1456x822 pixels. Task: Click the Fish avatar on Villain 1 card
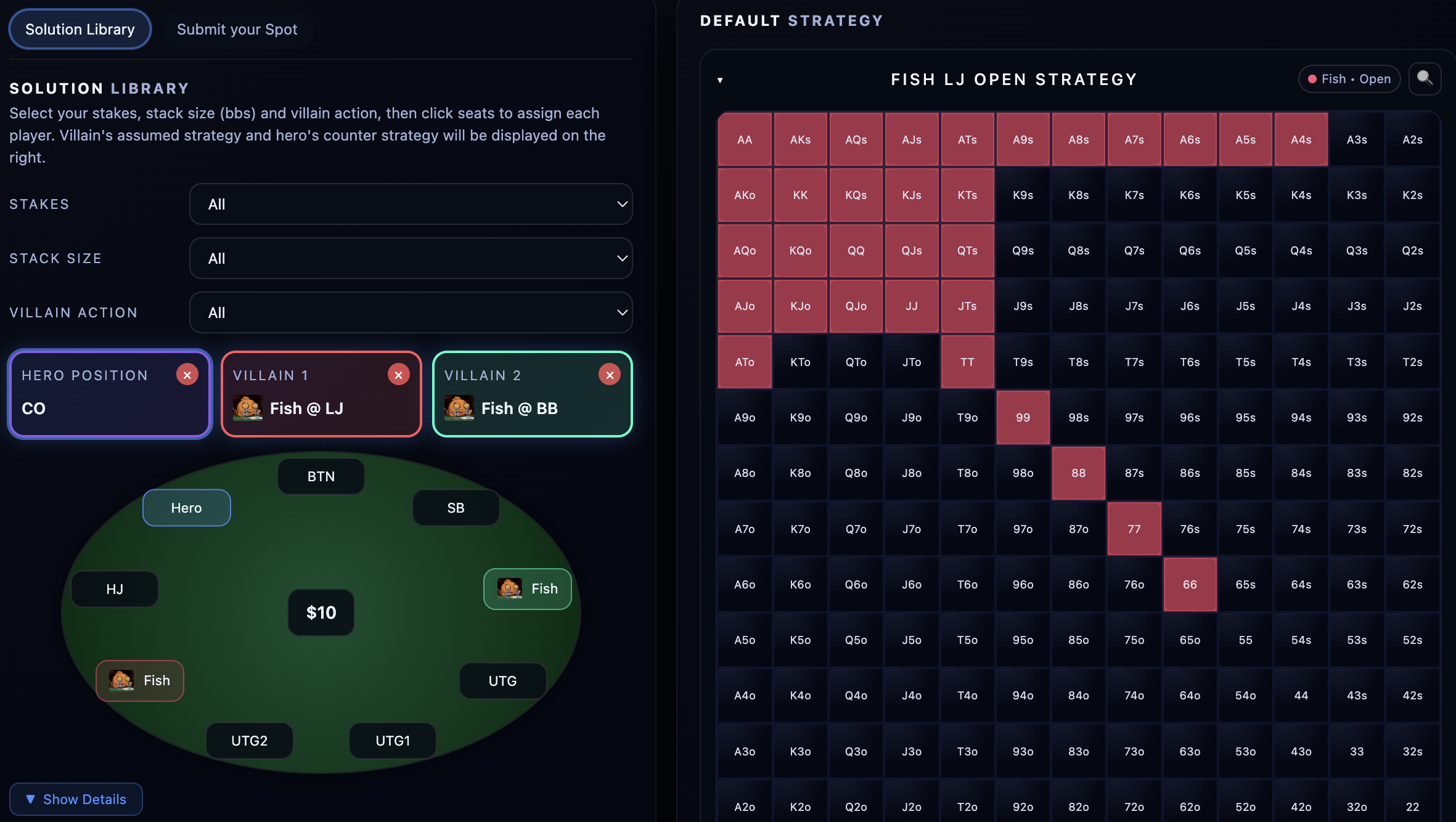tap(248, 408)
